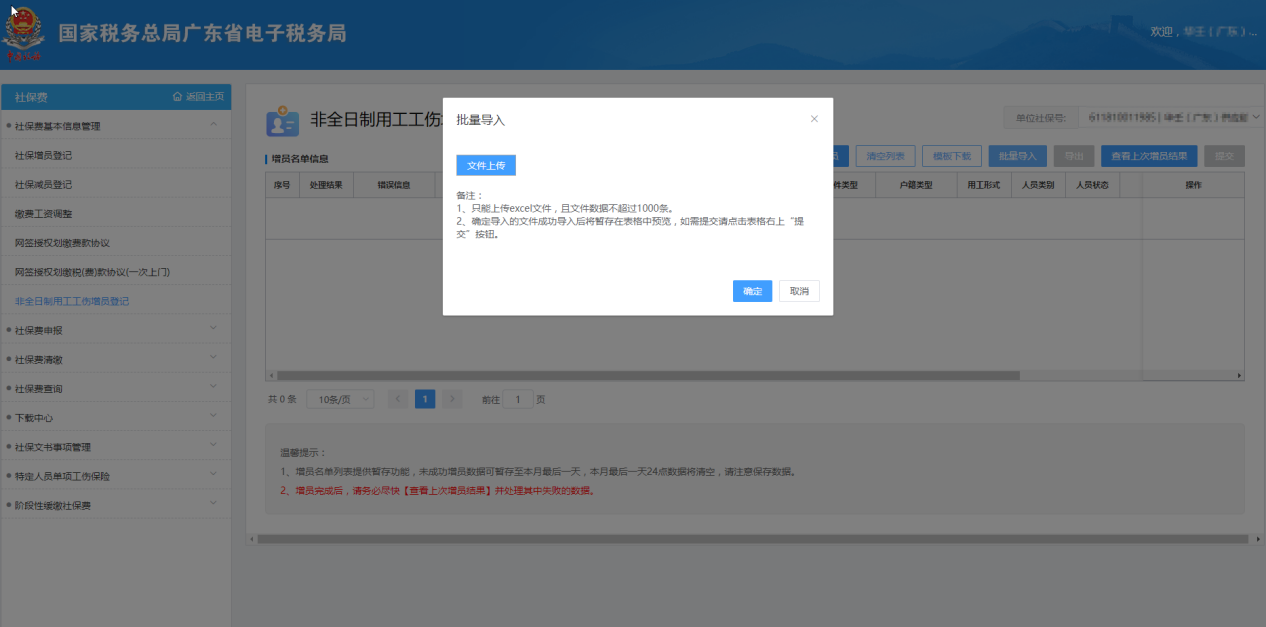Expand the 社保费清缴 menu
This screenshot has width=1266, height=627.
pos(213,359)
